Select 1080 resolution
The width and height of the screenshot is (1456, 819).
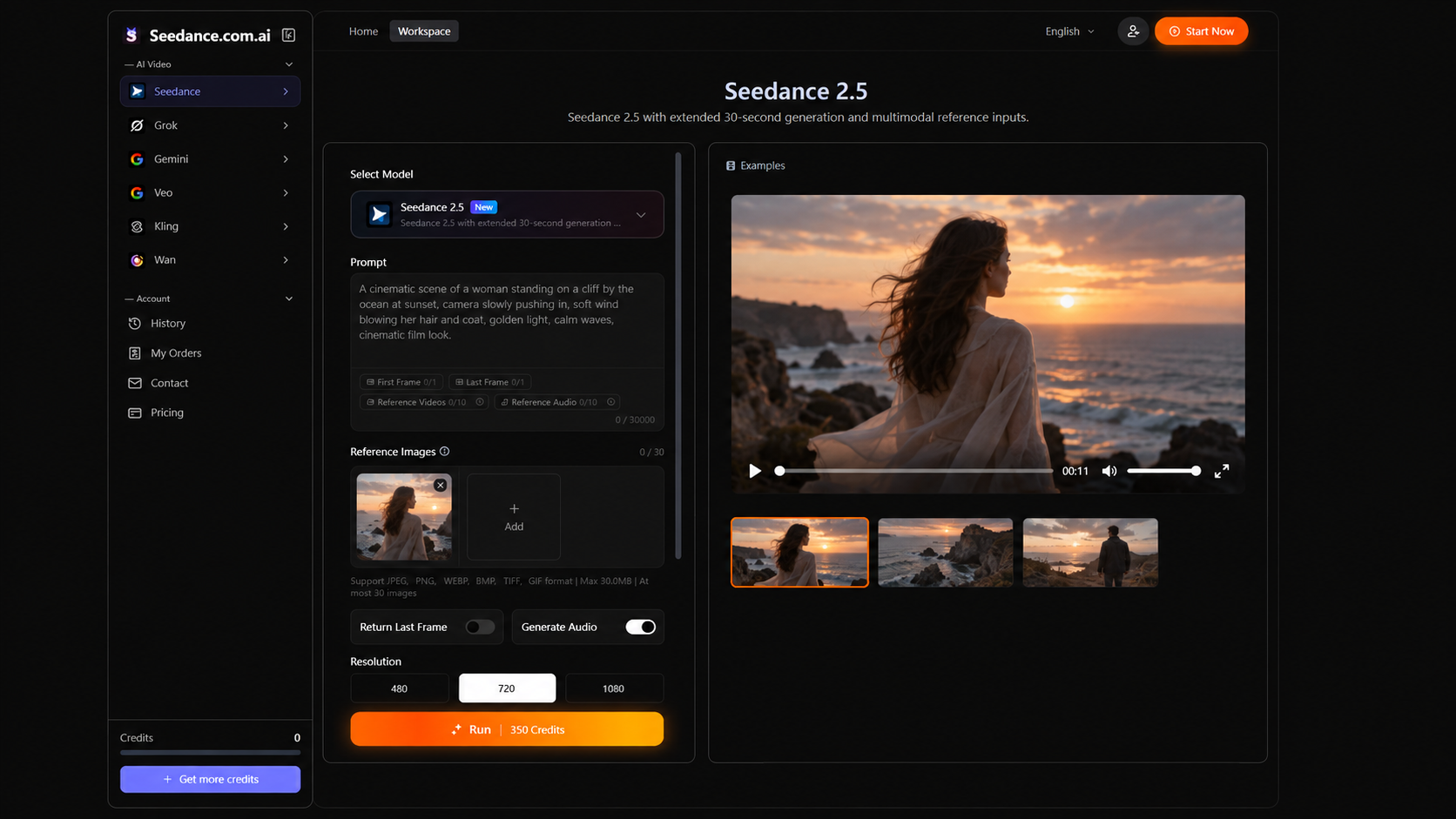[614, 688]
